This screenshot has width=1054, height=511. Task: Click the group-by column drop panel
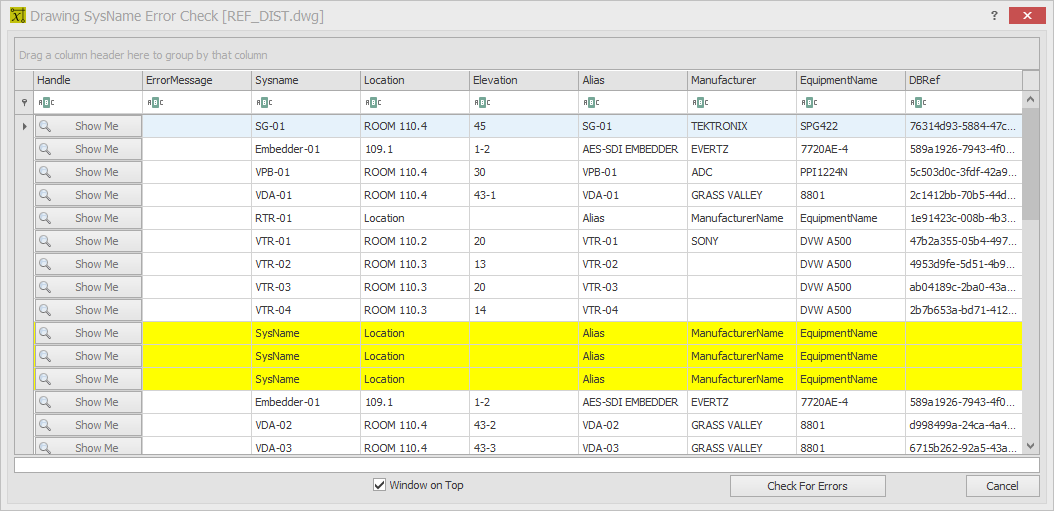point(527,54)
